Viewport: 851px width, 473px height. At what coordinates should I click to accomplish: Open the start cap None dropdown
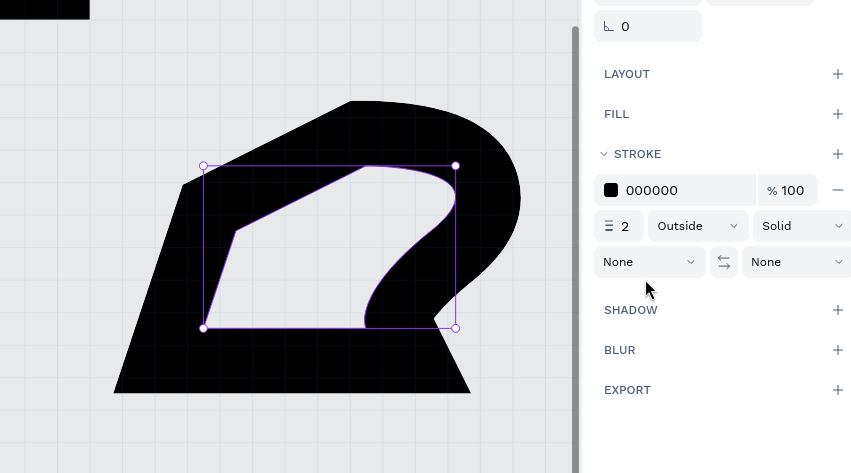coord(649,262)
